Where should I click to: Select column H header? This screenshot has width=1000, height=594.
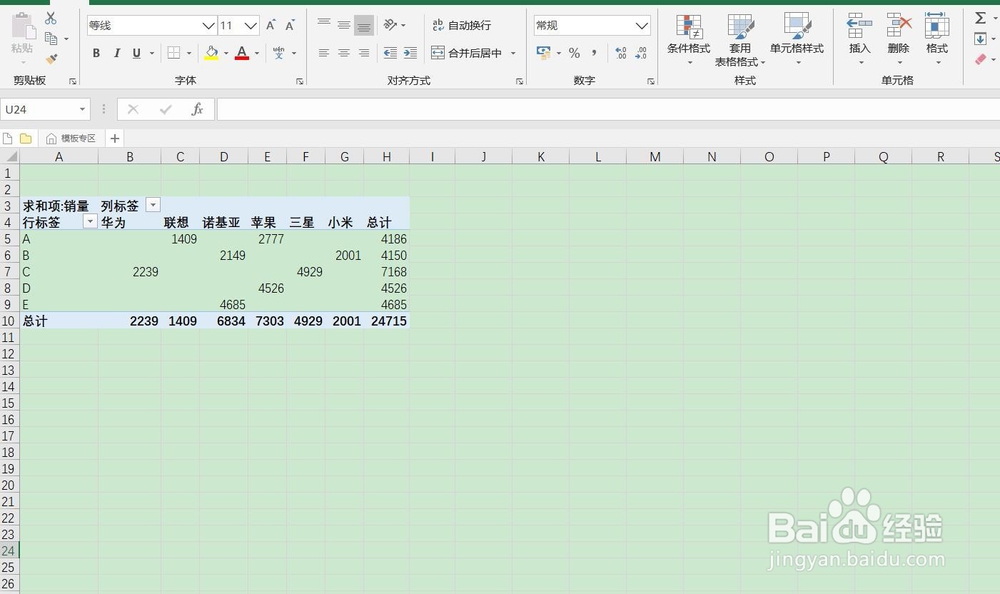pyautogui.click(x=386, y=157)
